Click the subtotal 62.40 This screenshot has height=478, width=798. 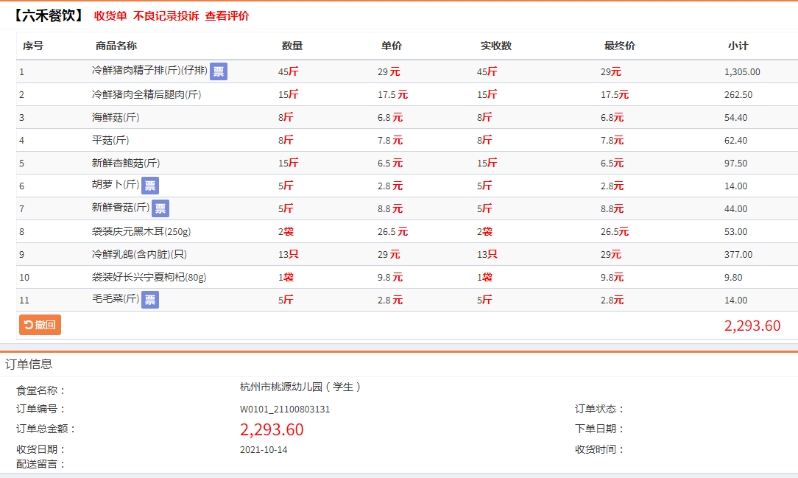pyautogui.click(x=736, y=140)
